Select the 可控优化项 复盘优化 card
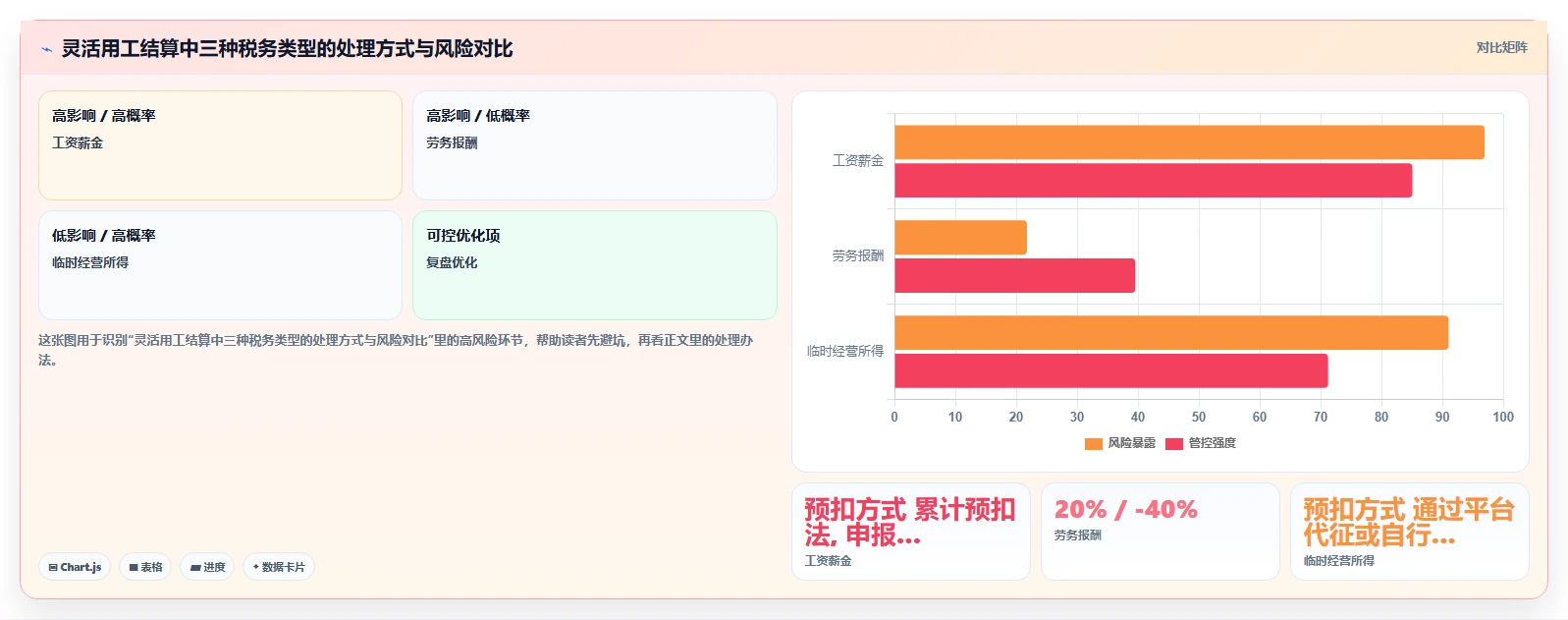This screenshot has height=620, width=1568. tap(594, 265)
